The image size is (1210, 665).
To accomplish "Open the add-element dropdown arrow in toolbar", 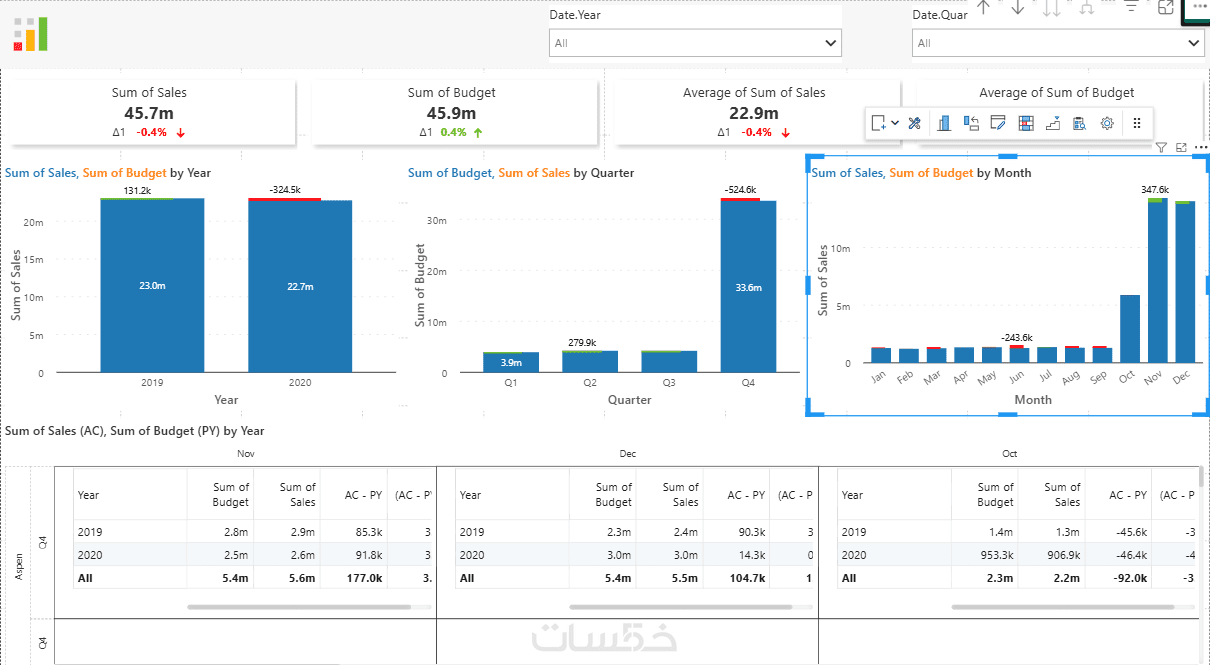I will [895, 123].
